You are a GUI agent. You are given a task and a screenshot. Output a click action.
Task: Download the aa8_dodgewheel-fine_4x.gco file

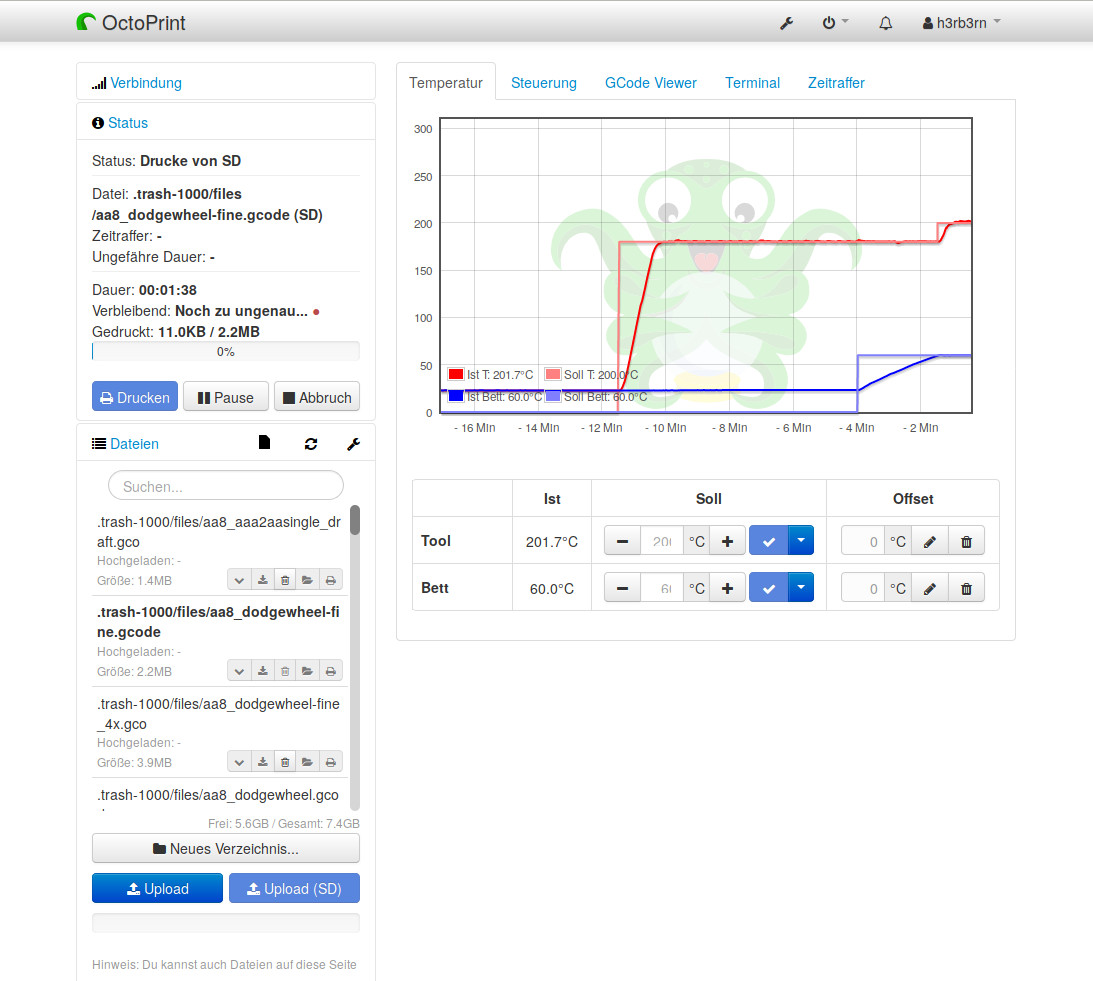262,762
